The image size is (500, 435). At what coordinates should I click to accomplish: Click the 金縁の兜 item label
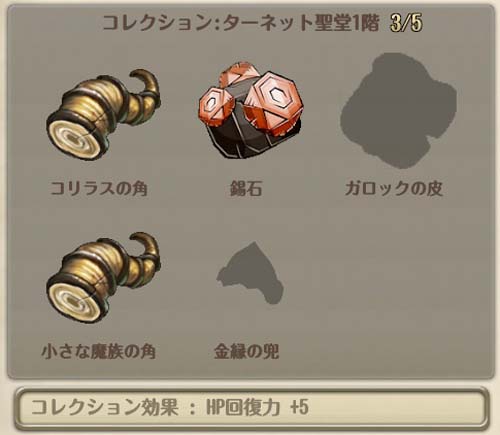point(246,351)
